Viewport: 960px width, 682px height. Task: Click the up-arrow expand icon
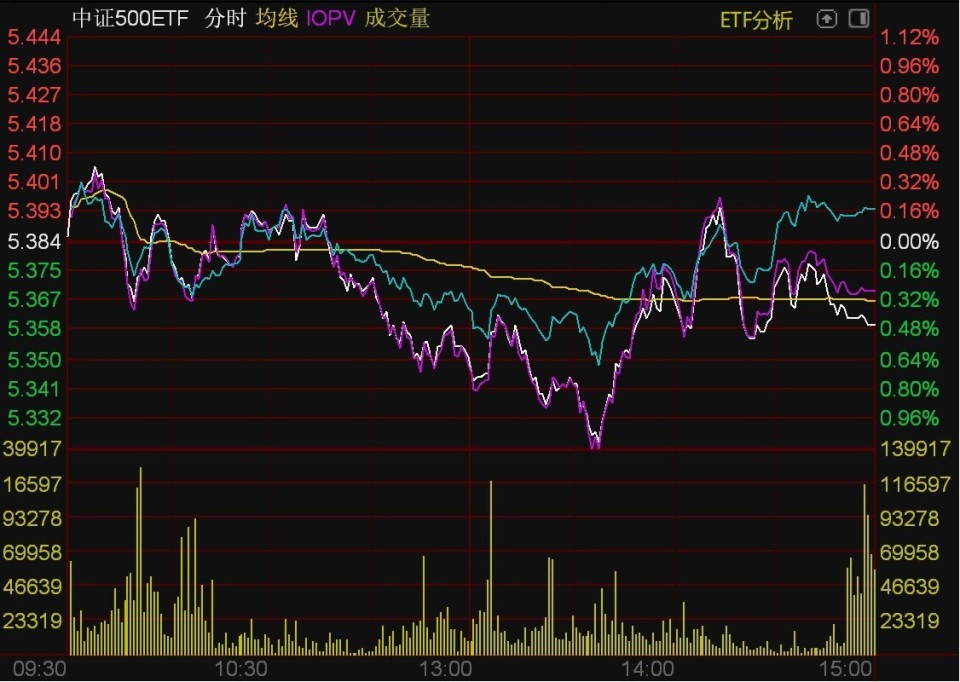(827, 19)
